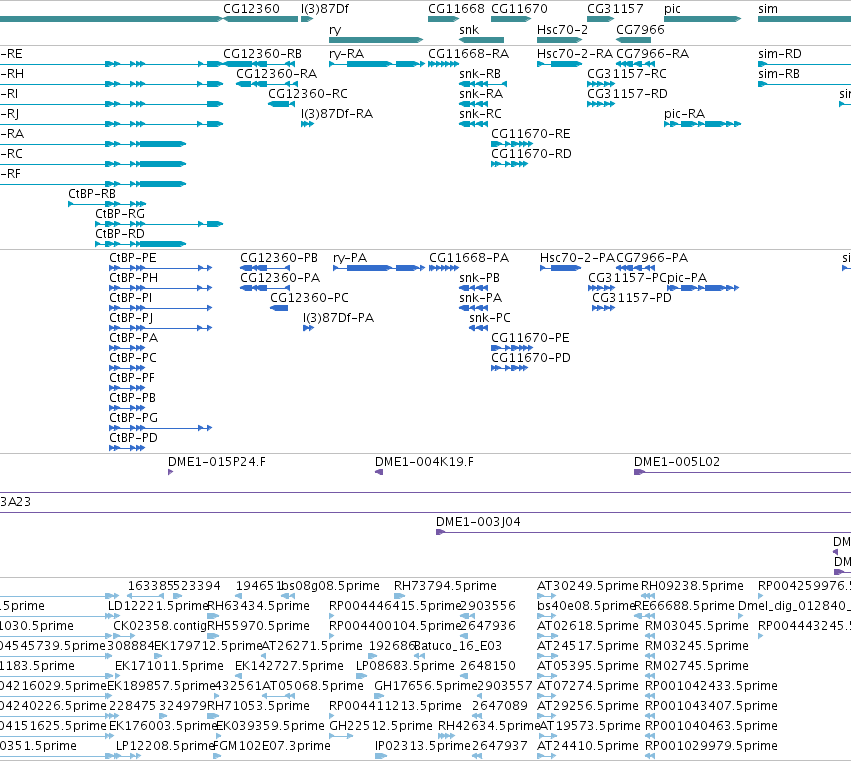Click the snk-PB protein label

pos(479,278)
